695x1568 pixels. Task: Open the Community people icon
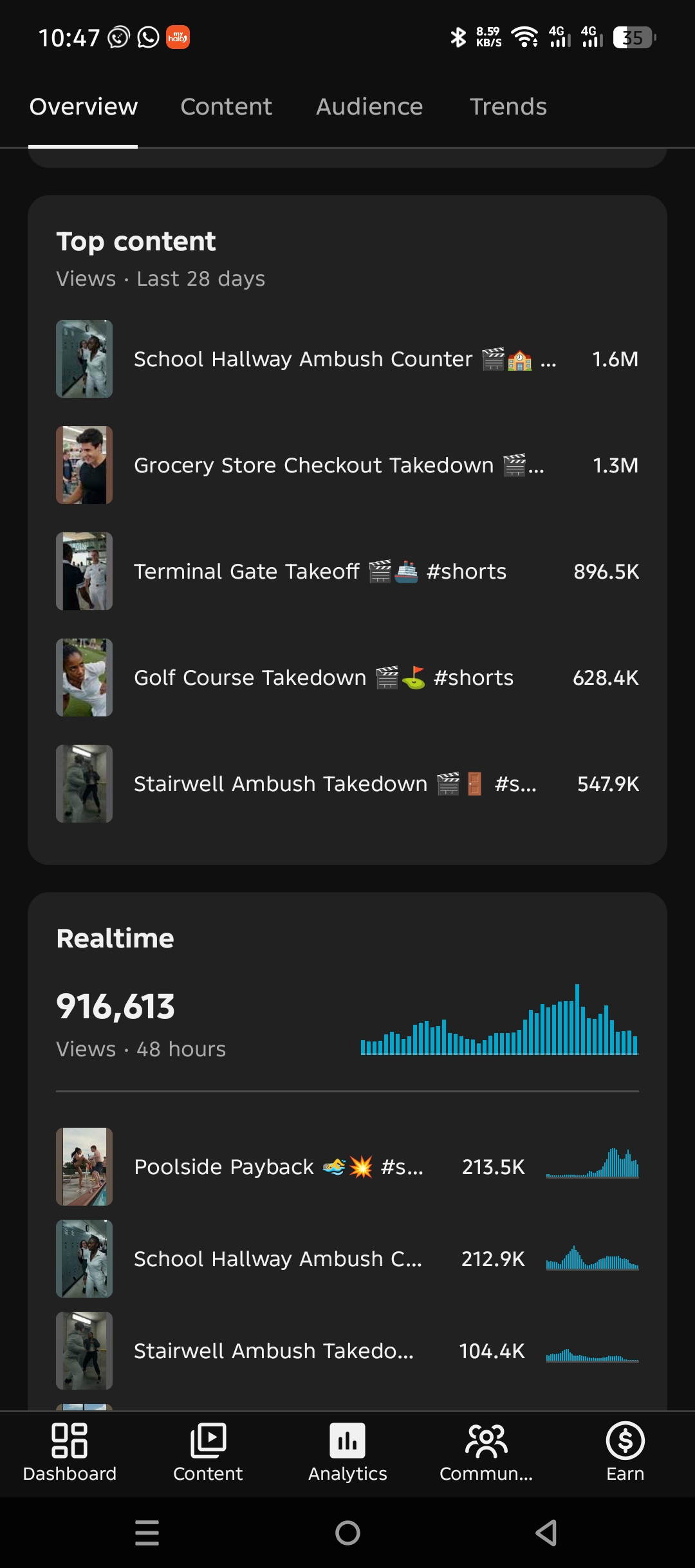click(x=486, y=1440)
